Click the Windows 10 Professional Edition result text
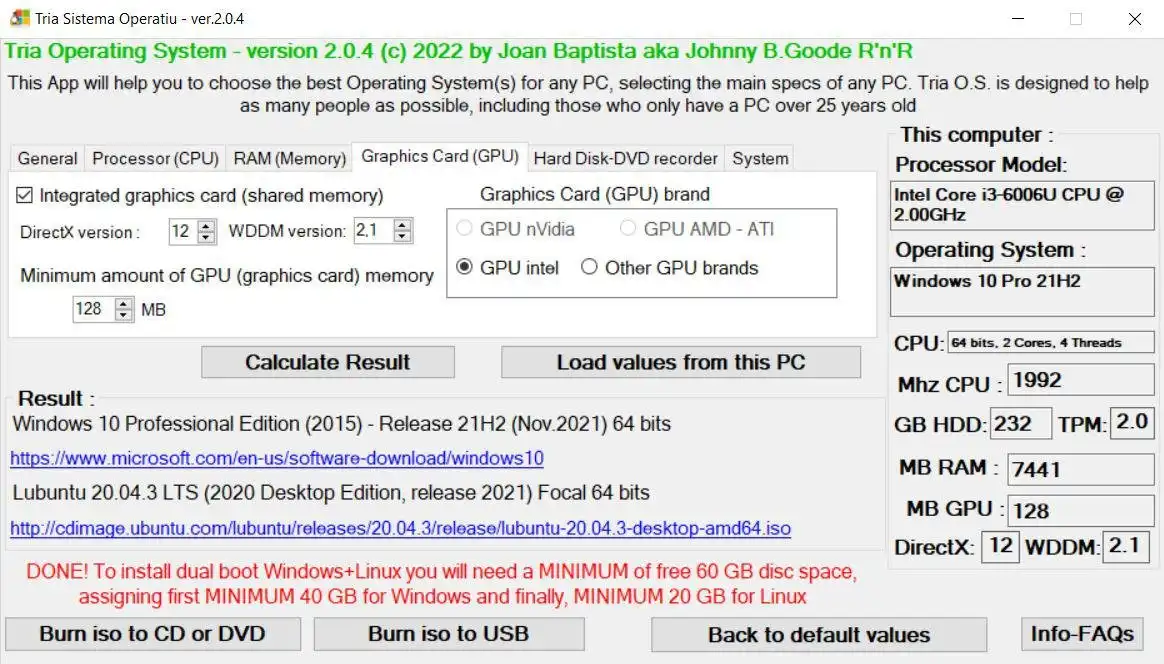Image resolution: width=1164 pixels, height=664 pixels. pyautogui.click(x=341, y=424)
